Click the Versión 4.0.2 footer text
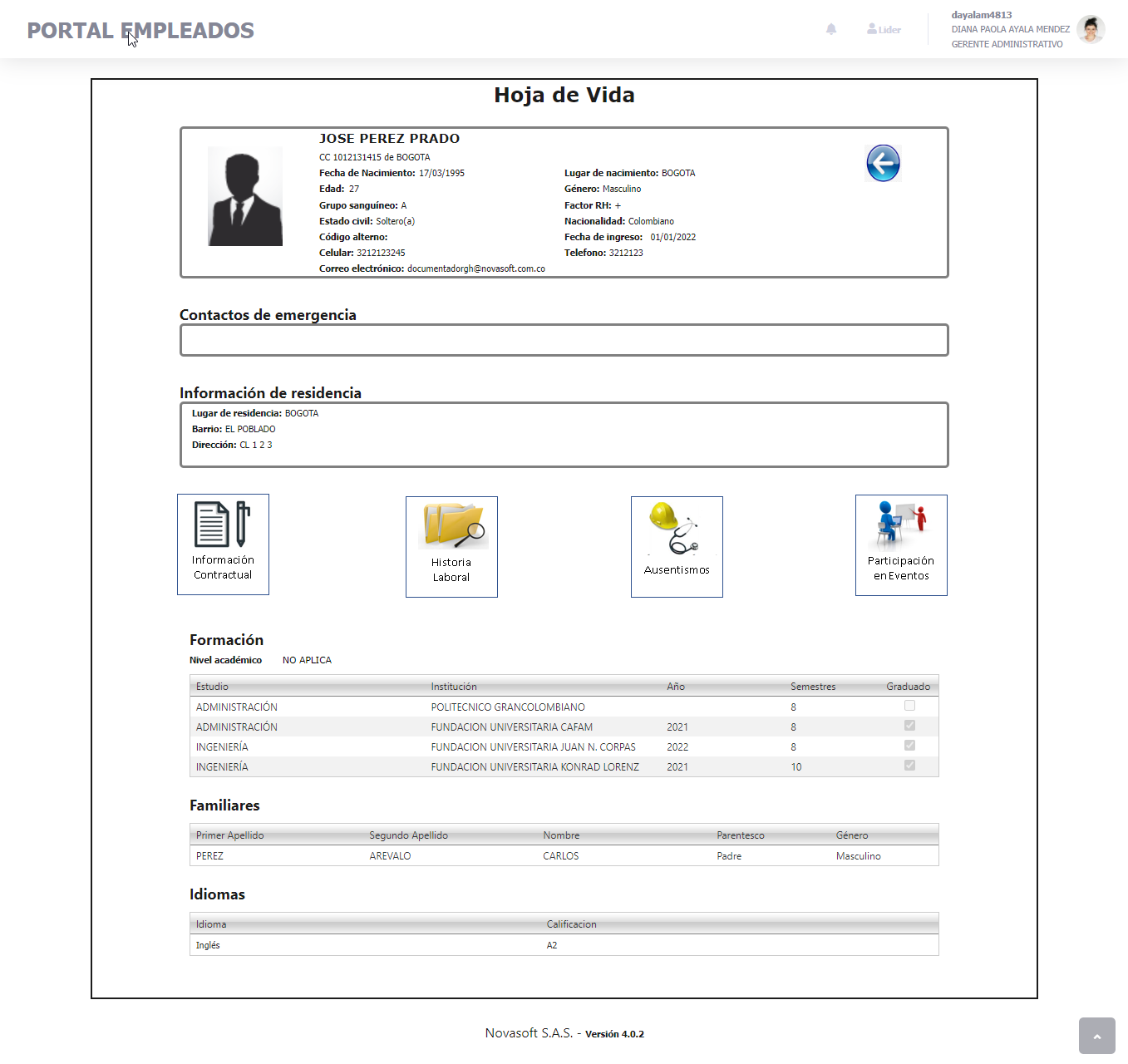The width and height of the screenshot is (1128, 1064). click(x=614, y=1034)
